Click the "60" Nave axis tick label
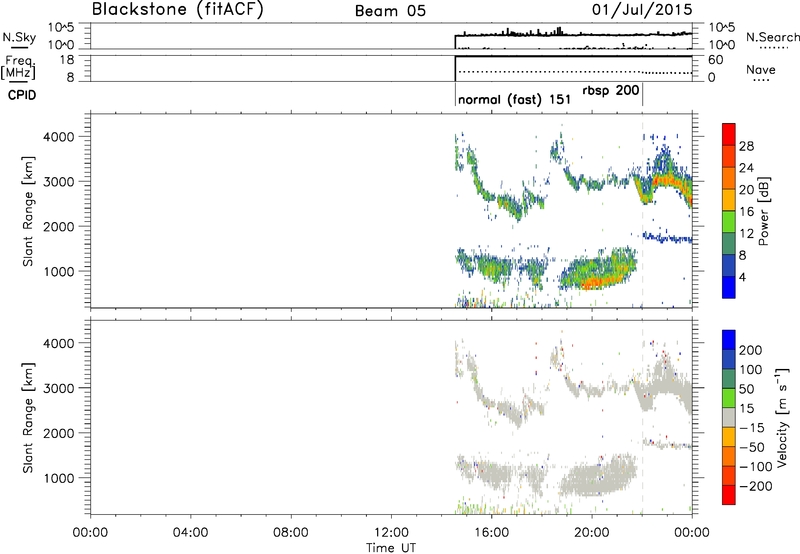The image size is (800, 554). (x=715, y=60)
